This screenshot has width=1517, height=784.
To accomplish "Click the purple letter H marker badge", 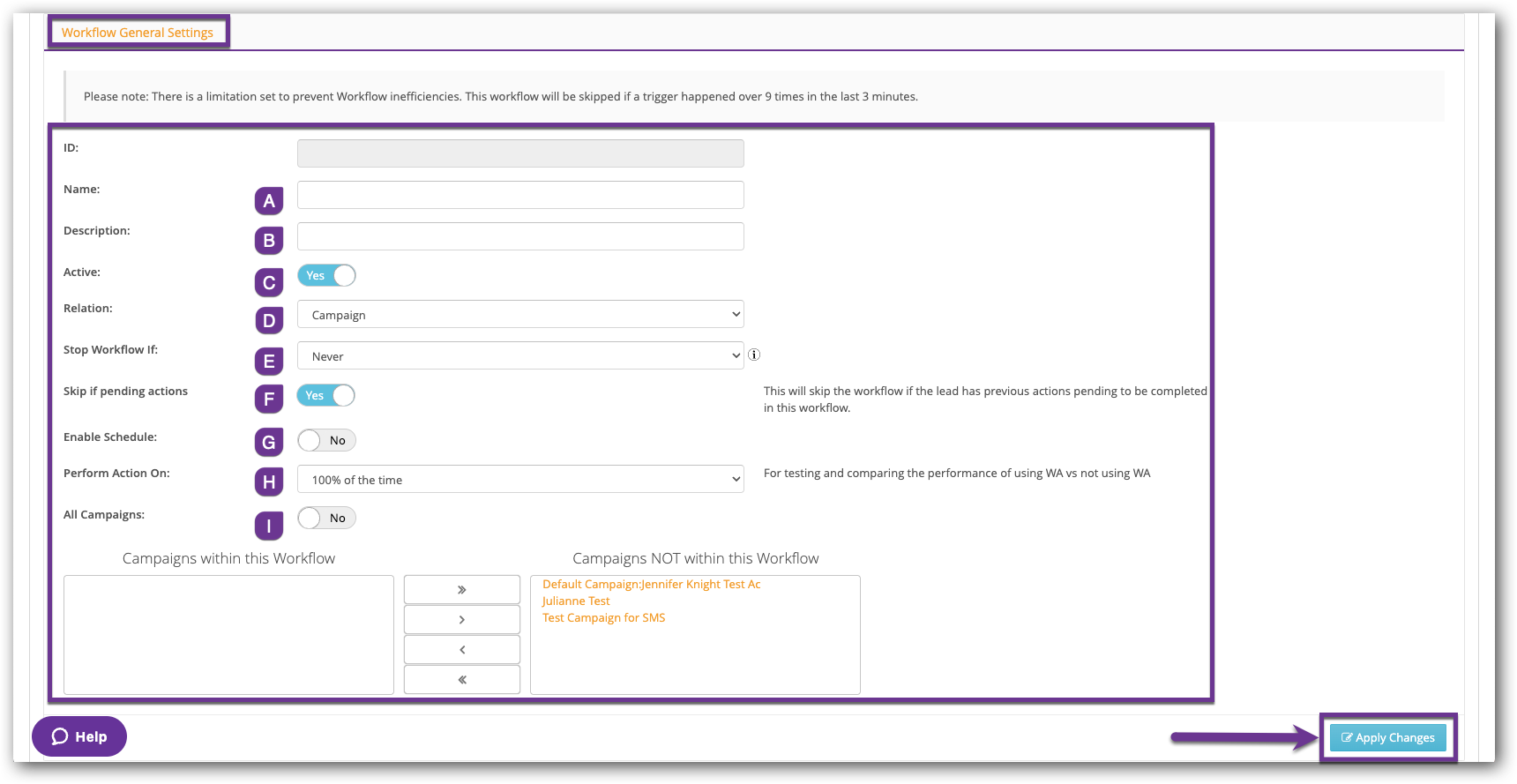I will tap(269, 482).
